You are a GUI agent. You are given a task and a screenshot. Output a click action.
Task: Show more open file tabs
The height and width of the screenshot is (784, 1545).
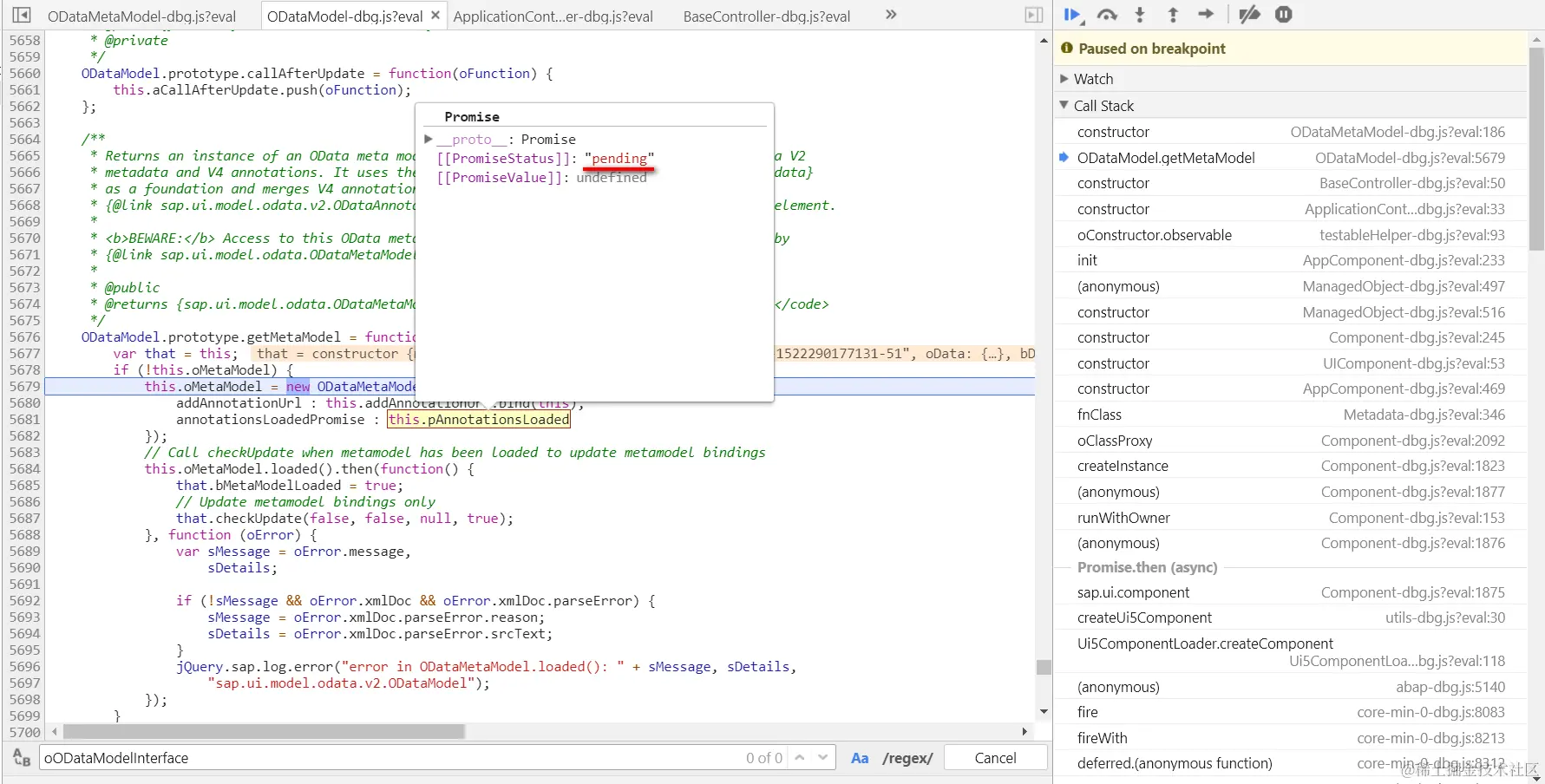coord(891,15)
